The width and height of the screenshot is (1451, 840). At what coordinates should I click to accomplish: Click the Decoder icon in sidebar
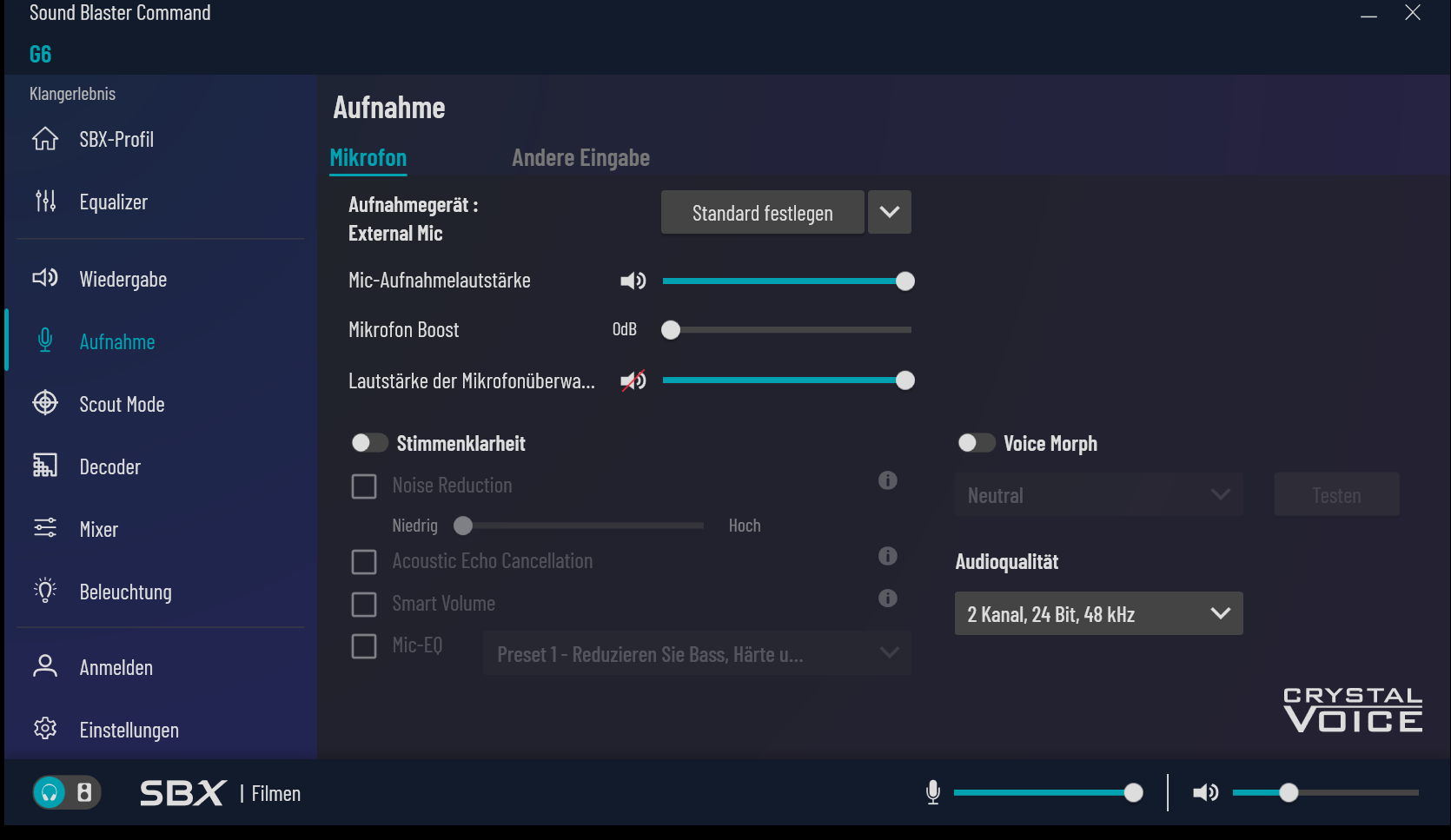[x=45, y=466]
